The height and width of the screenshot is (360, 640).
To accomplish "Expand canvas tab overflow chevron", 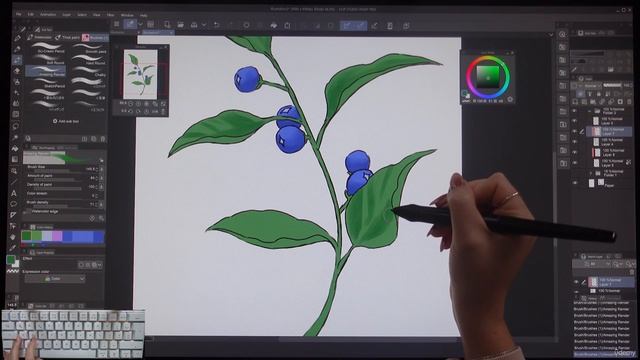I will pyautogui.click(x=551, y=35).
